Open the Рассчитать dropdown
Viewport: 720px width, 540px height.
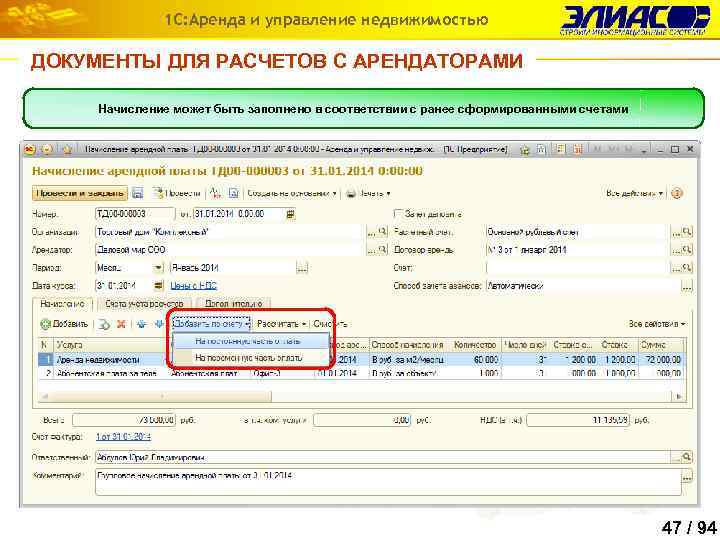(x=281, y=324)
